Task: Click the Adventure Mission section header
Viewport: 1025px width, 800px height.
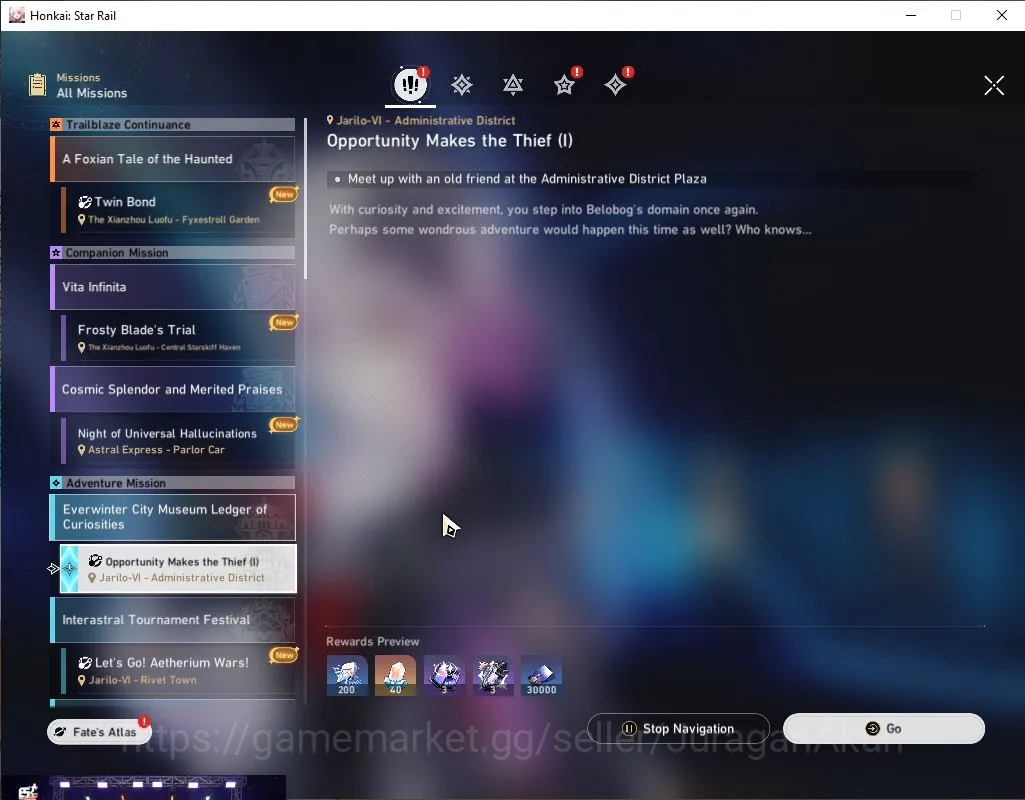Action: [173, 483]
